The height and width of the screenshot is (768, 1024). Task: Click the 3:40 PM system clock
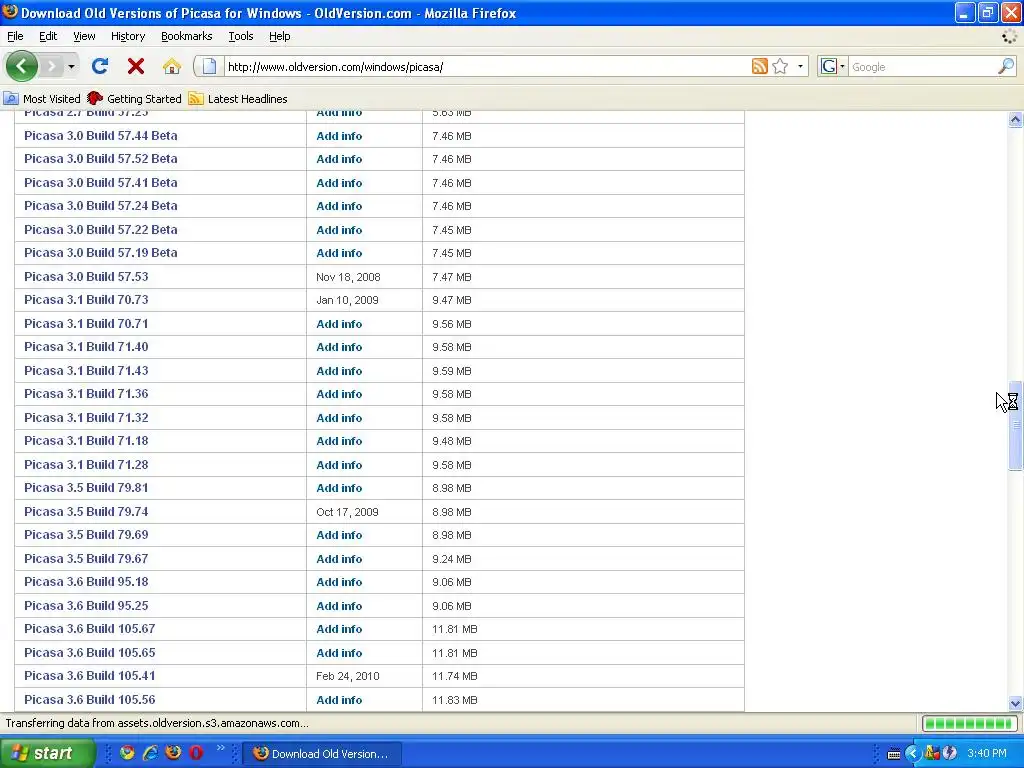point(987,753)
